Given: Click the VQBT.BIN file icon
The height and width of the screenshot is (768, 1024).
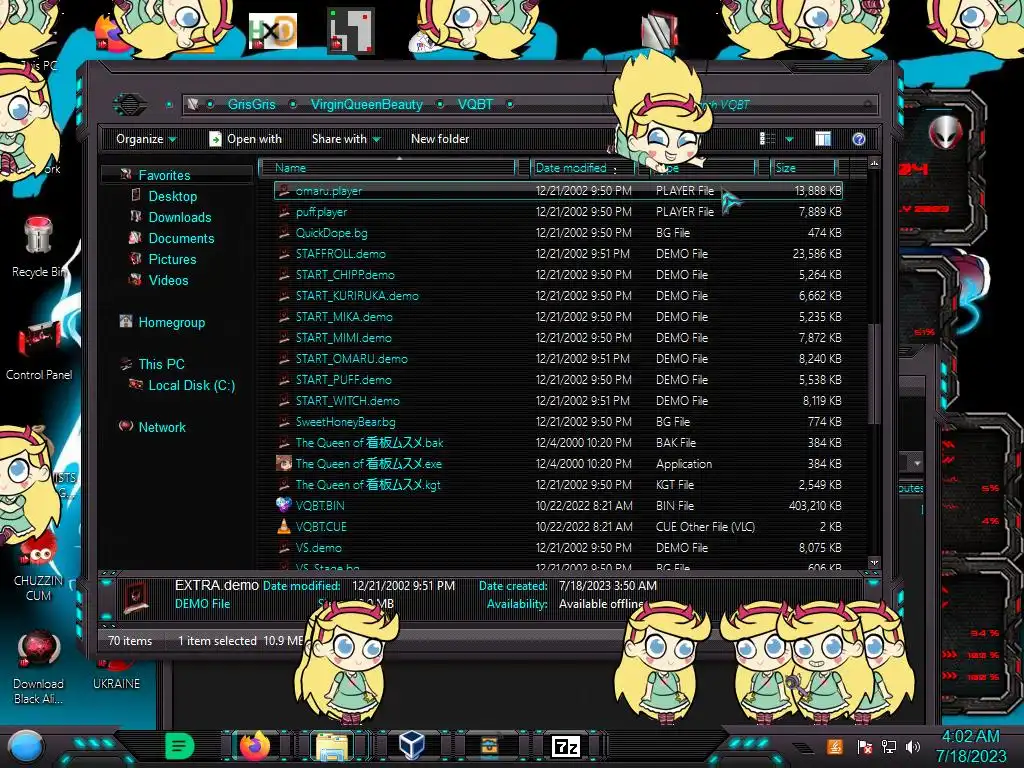Looking at the screenshot, I should pyautogui.click(x=283, y=505).
